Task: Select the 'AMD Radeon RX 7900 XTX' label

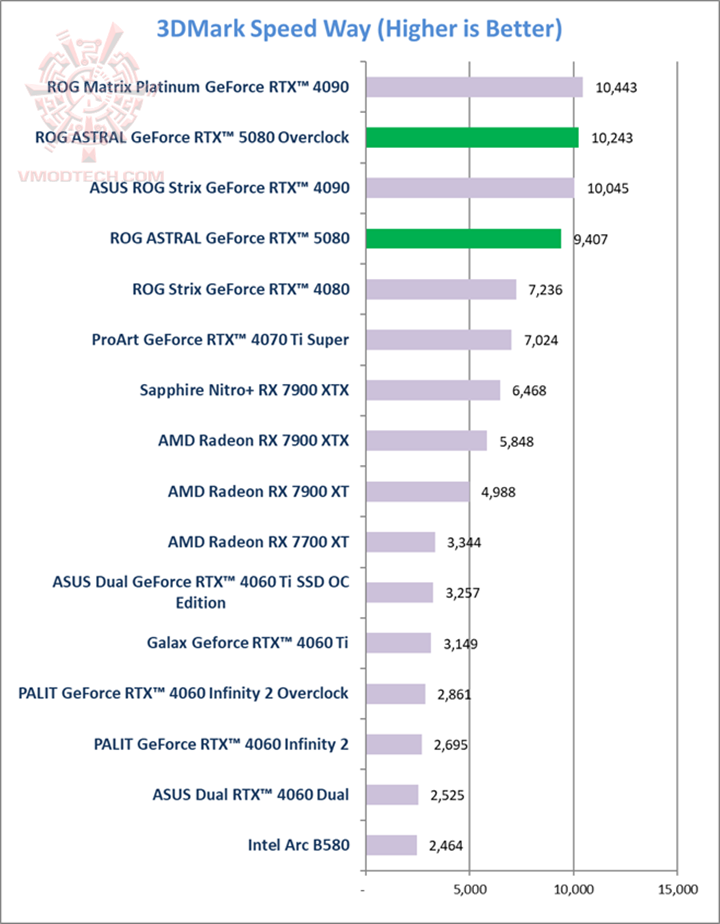Action: tap(253, 441)
